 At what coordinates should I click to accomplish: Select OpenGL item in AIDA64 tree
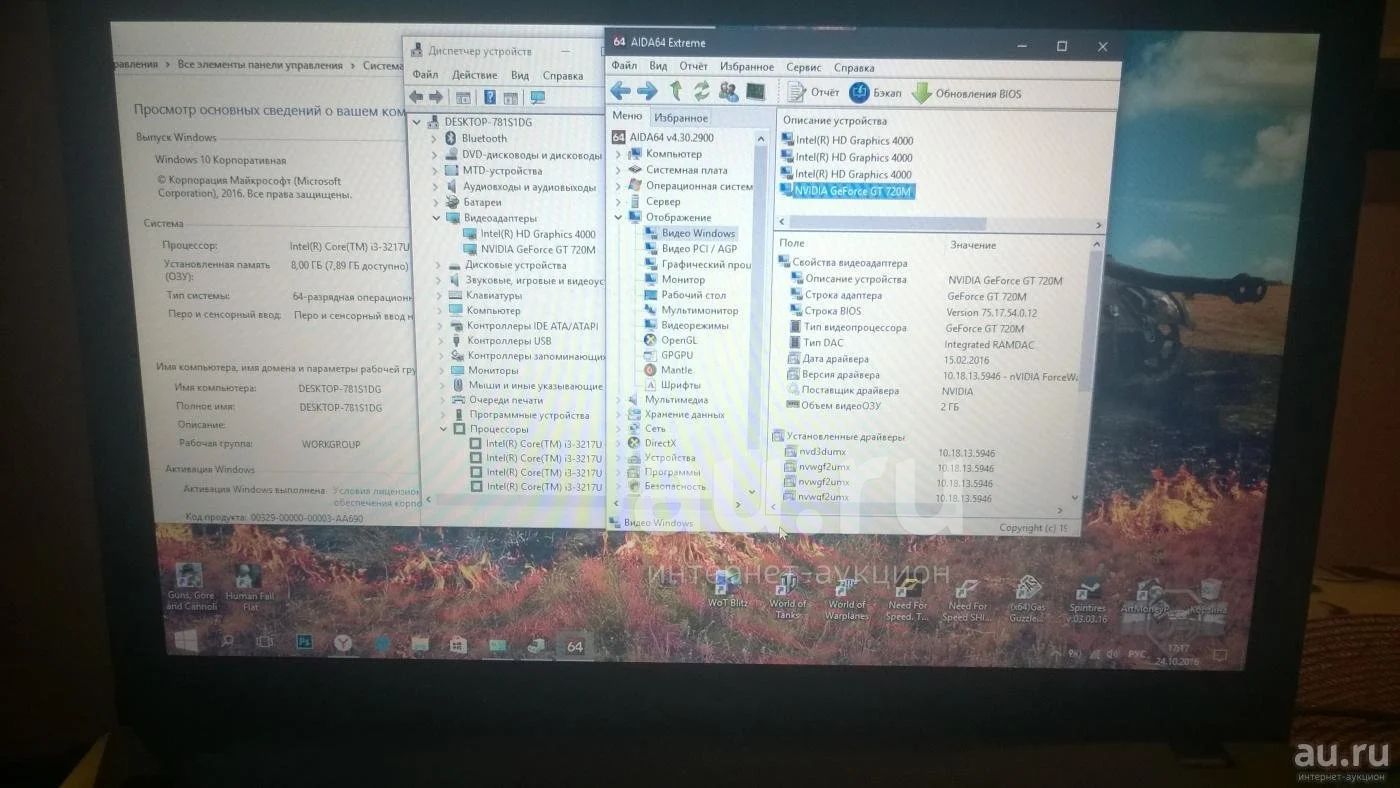[670, 340]
